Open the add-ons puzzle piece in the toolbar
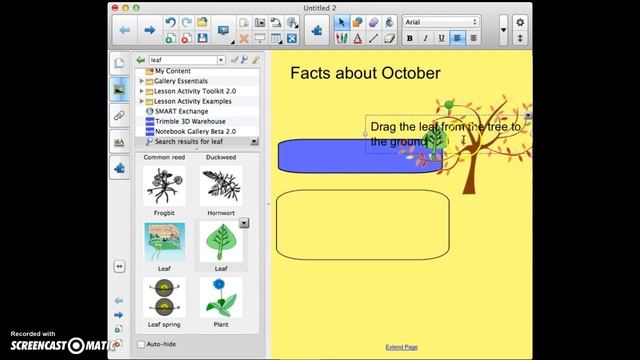The height and width of the screenshot is (360, 640). (x=317, y=30)
